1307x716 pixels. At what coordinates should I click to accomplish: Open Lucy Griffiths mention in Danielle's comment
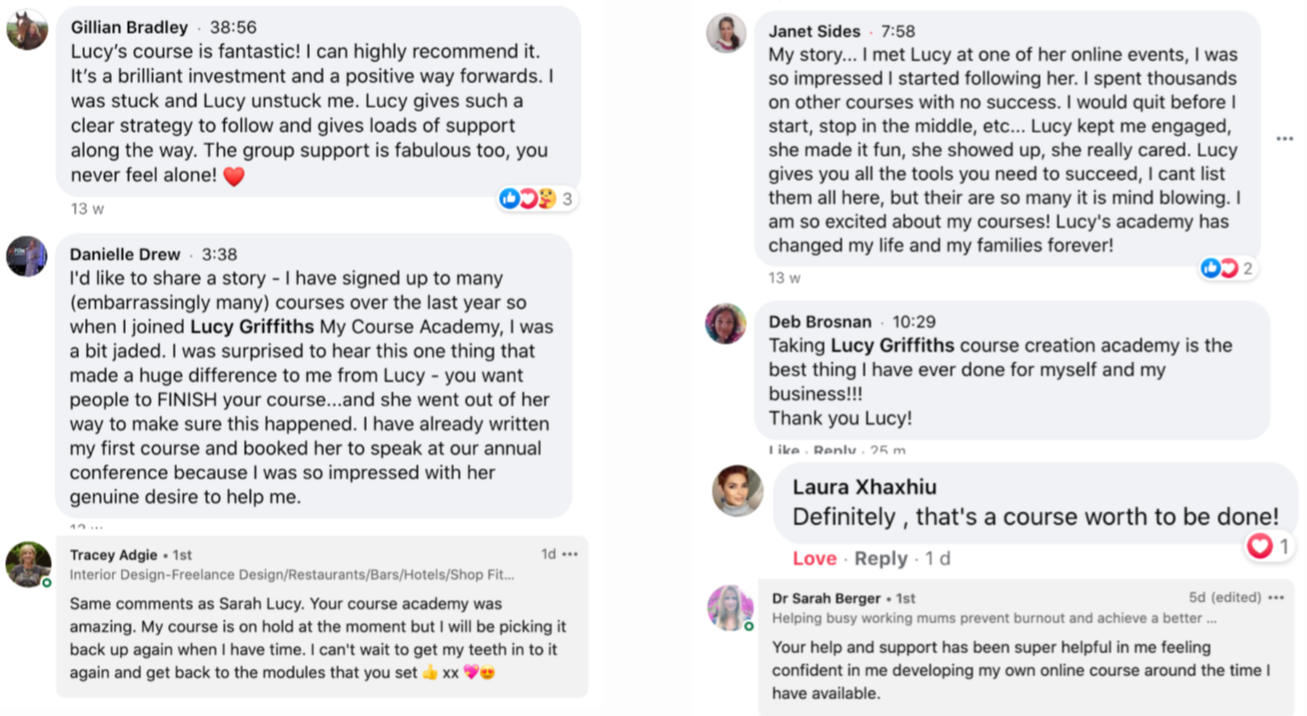tap(252, 327)
